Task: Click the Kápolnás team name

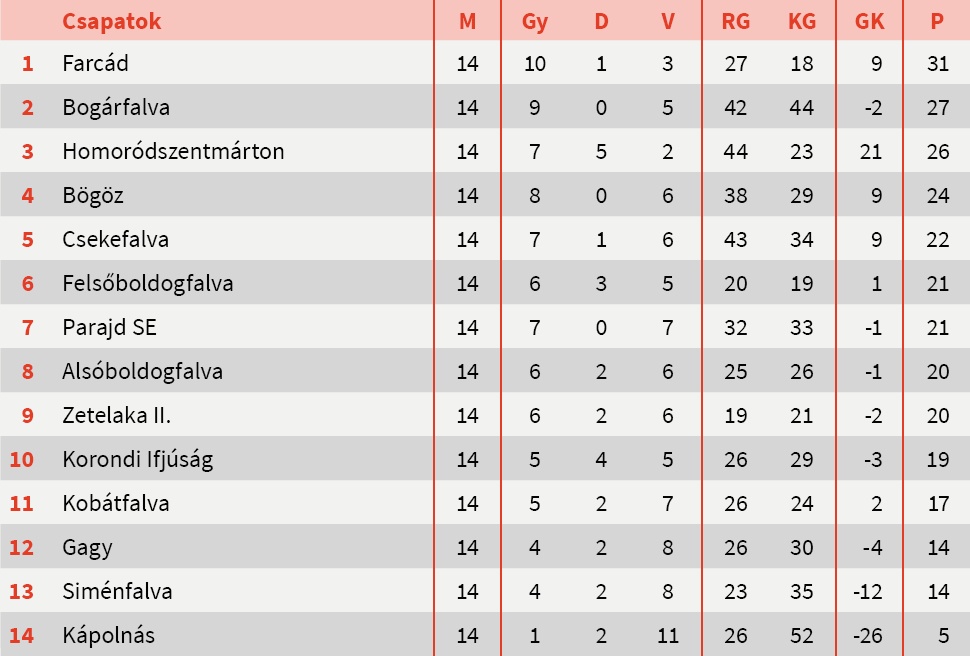Action: [108, 635]
